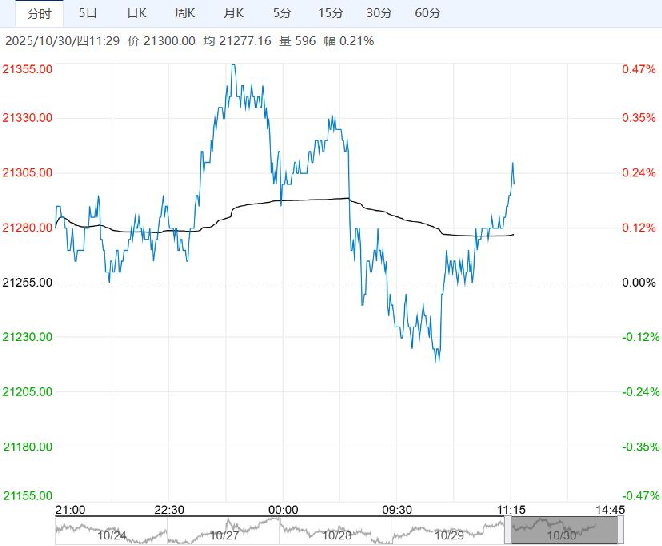Choose the 30分 interval tab
This screenshot has width=662, height=546.
378,13
